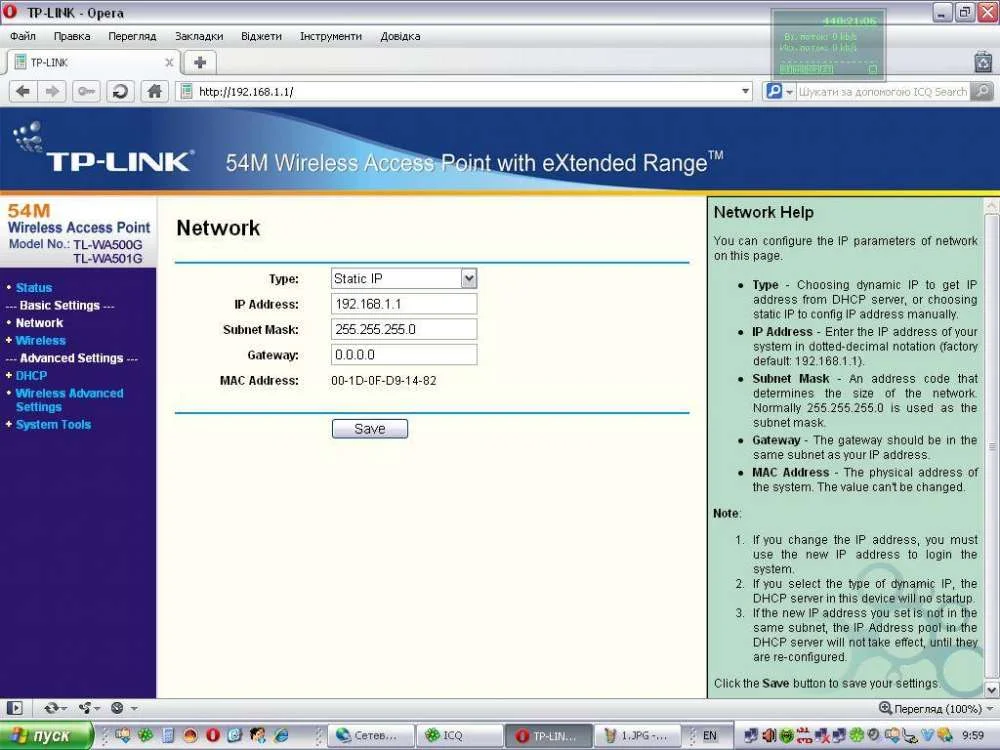Image resolution: width=1000 pixels, height=750 pixels.
Task: Launch Internet Explorer from quick launch
Action: point(281,735)
